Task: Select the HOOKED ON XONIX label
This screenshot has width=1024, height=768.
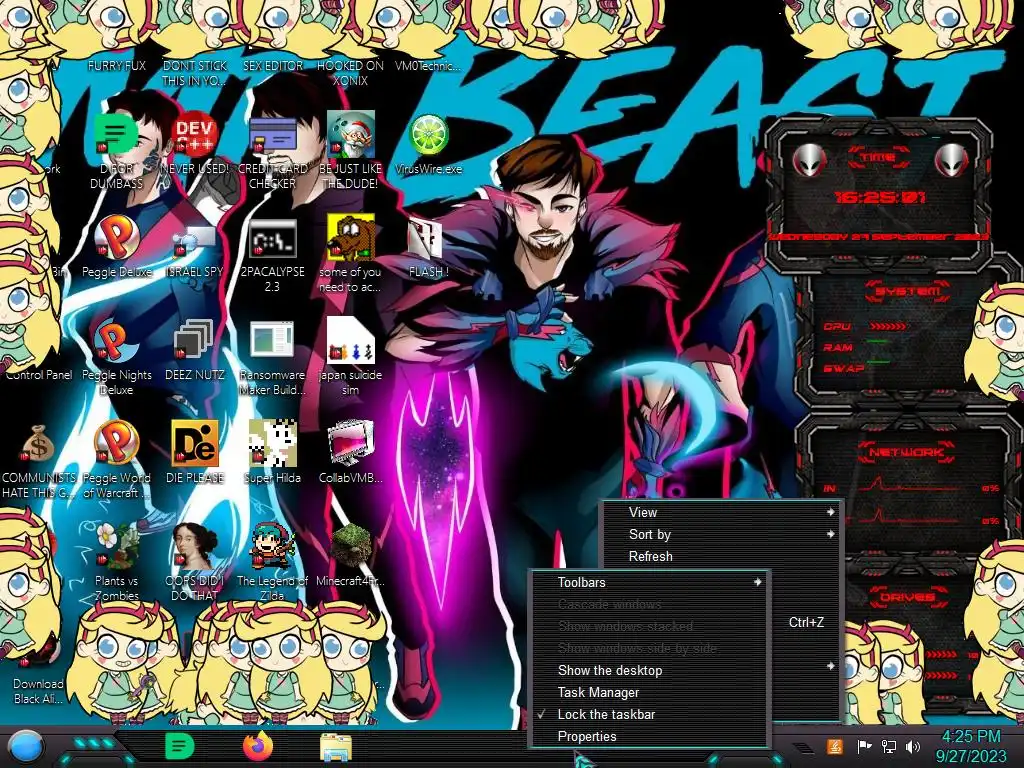Action: 350,73
